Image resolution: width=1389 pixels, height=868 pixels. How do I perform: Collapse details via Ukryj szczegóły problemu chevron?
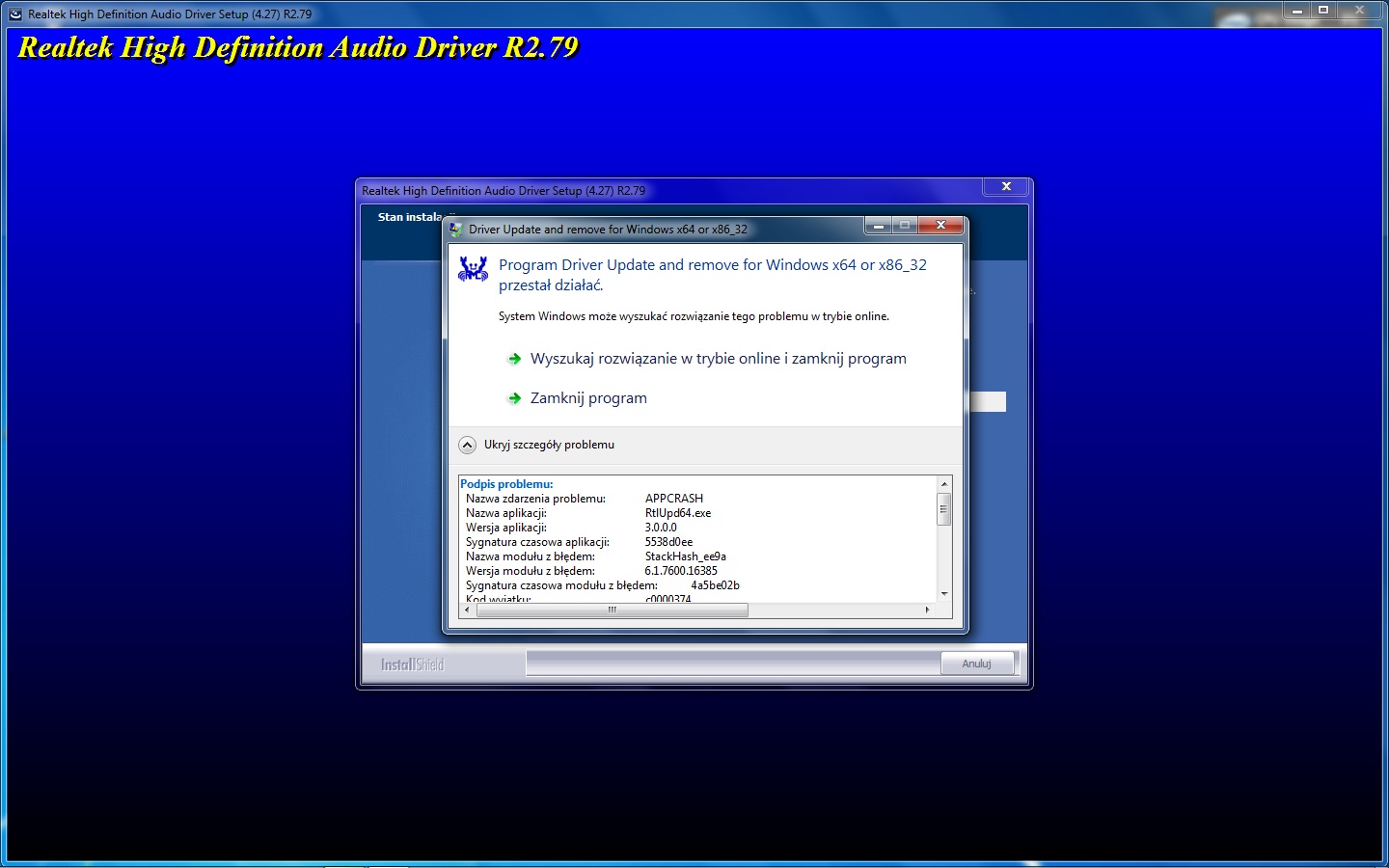tap(467, 445)
